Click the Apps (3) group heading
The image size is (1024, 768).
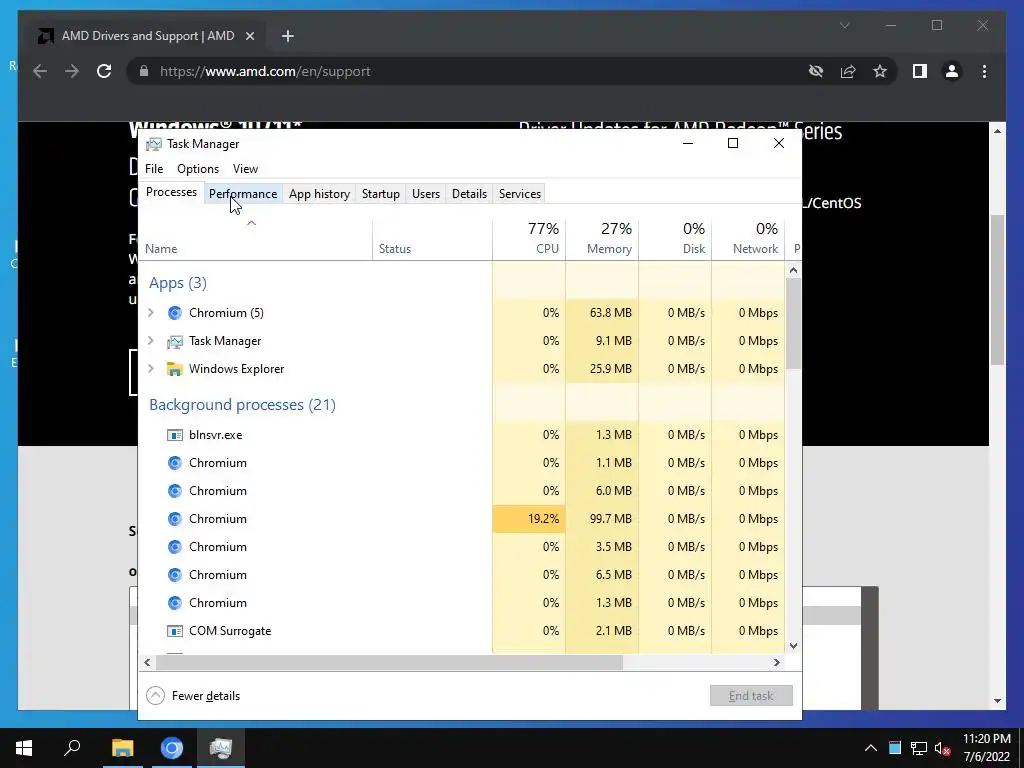pos(178,283)
